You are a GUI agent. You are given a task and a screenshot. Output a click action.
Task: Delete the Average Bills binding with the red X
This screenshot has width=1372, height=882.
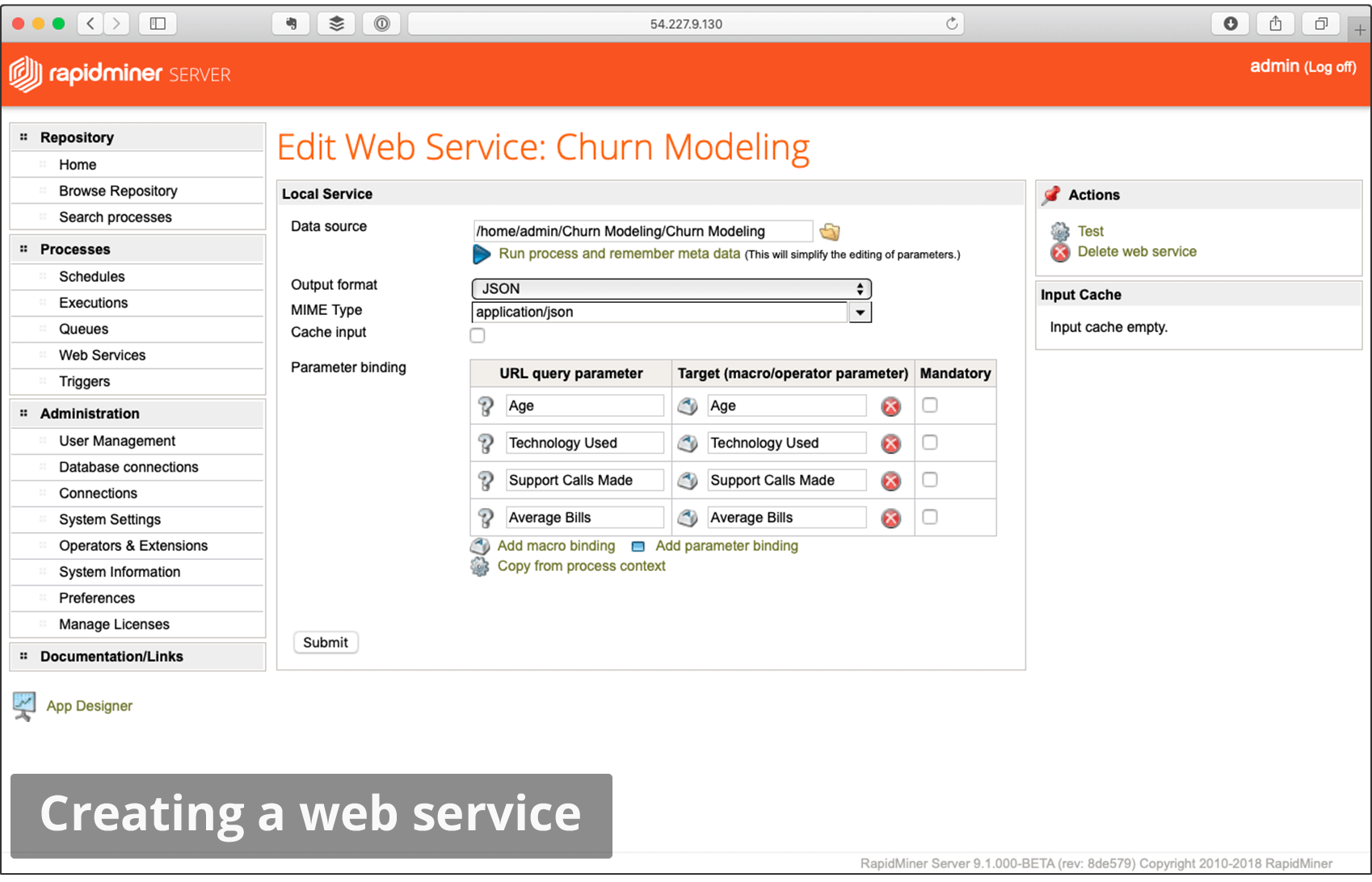pos(891,518)
